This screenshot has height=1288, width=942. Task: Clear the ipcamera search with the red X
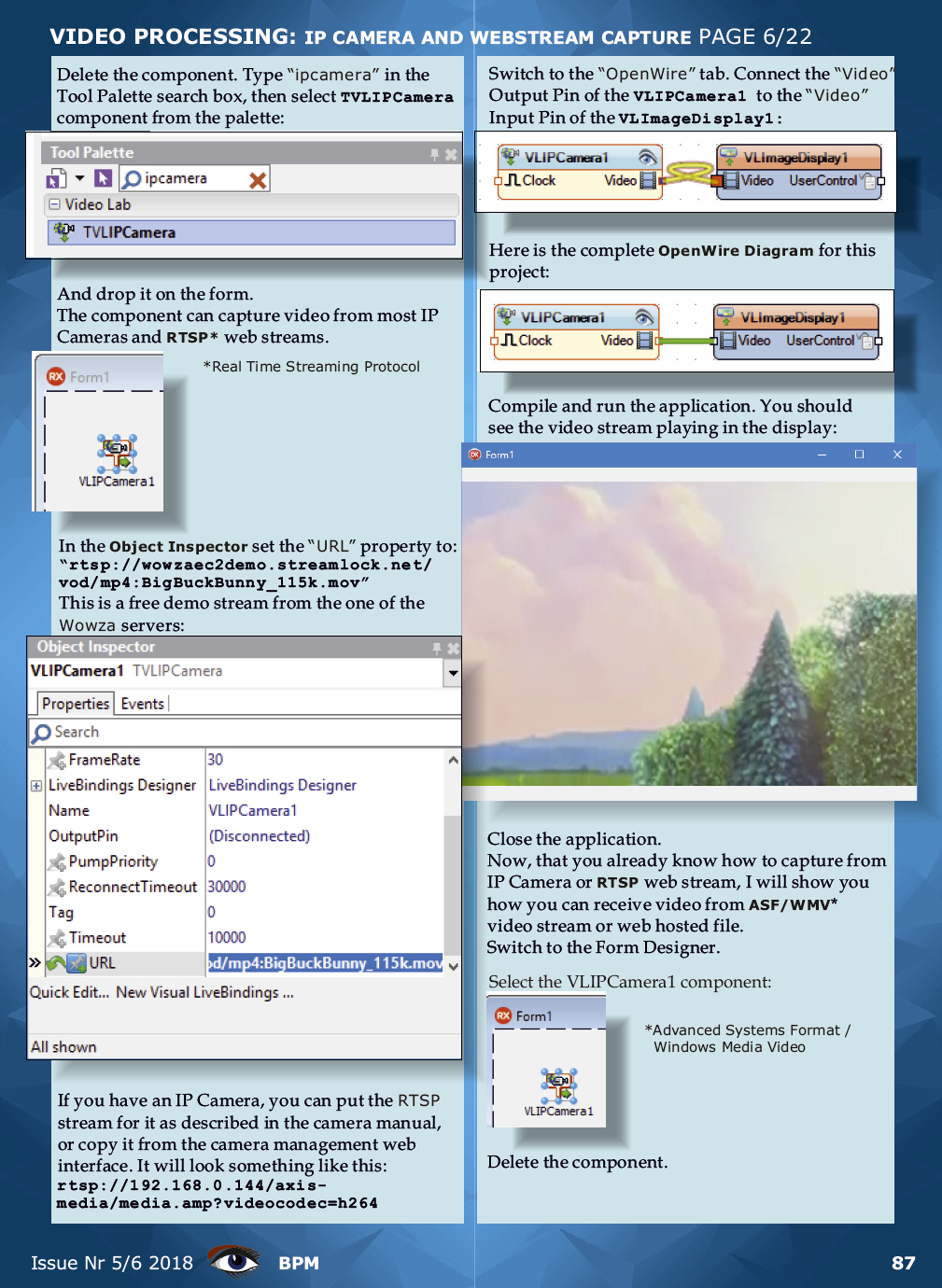pos(259,177)
